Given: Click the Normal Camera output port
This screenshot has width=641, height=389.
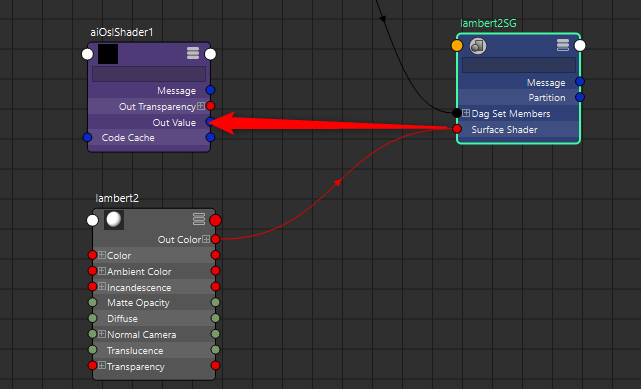Looking at the screenshot, I should [215, 334].
